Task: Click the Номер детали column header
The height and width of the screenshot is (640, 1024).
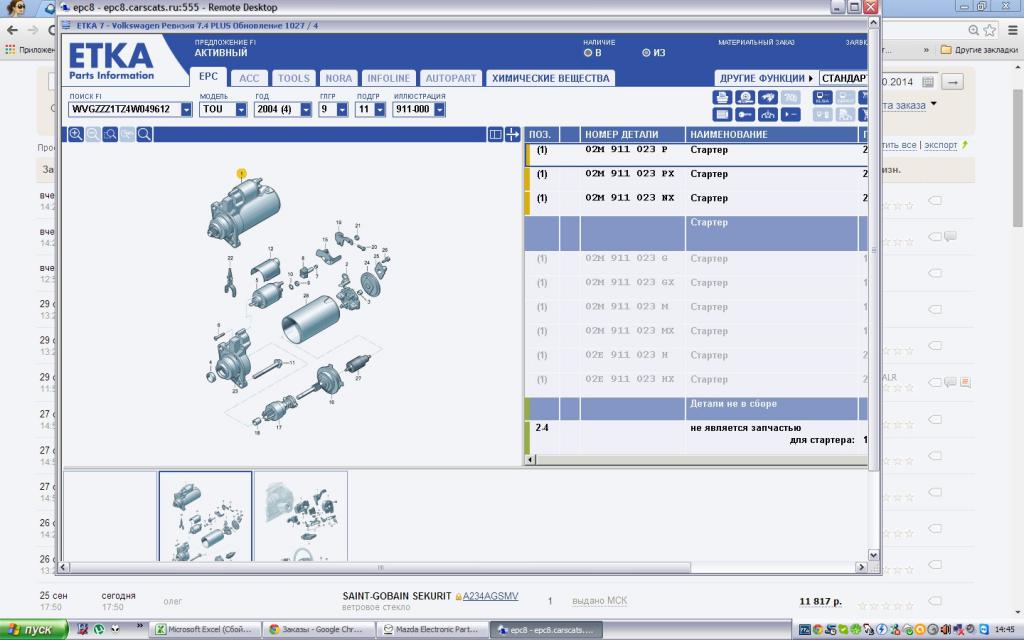Action: 632,135
